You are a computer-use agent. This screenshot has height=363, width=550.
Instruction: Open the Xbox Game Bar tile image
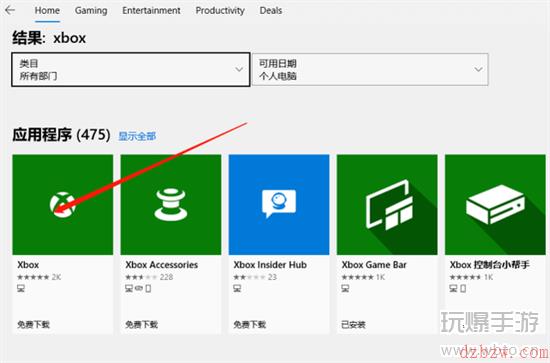coord(387,204)
